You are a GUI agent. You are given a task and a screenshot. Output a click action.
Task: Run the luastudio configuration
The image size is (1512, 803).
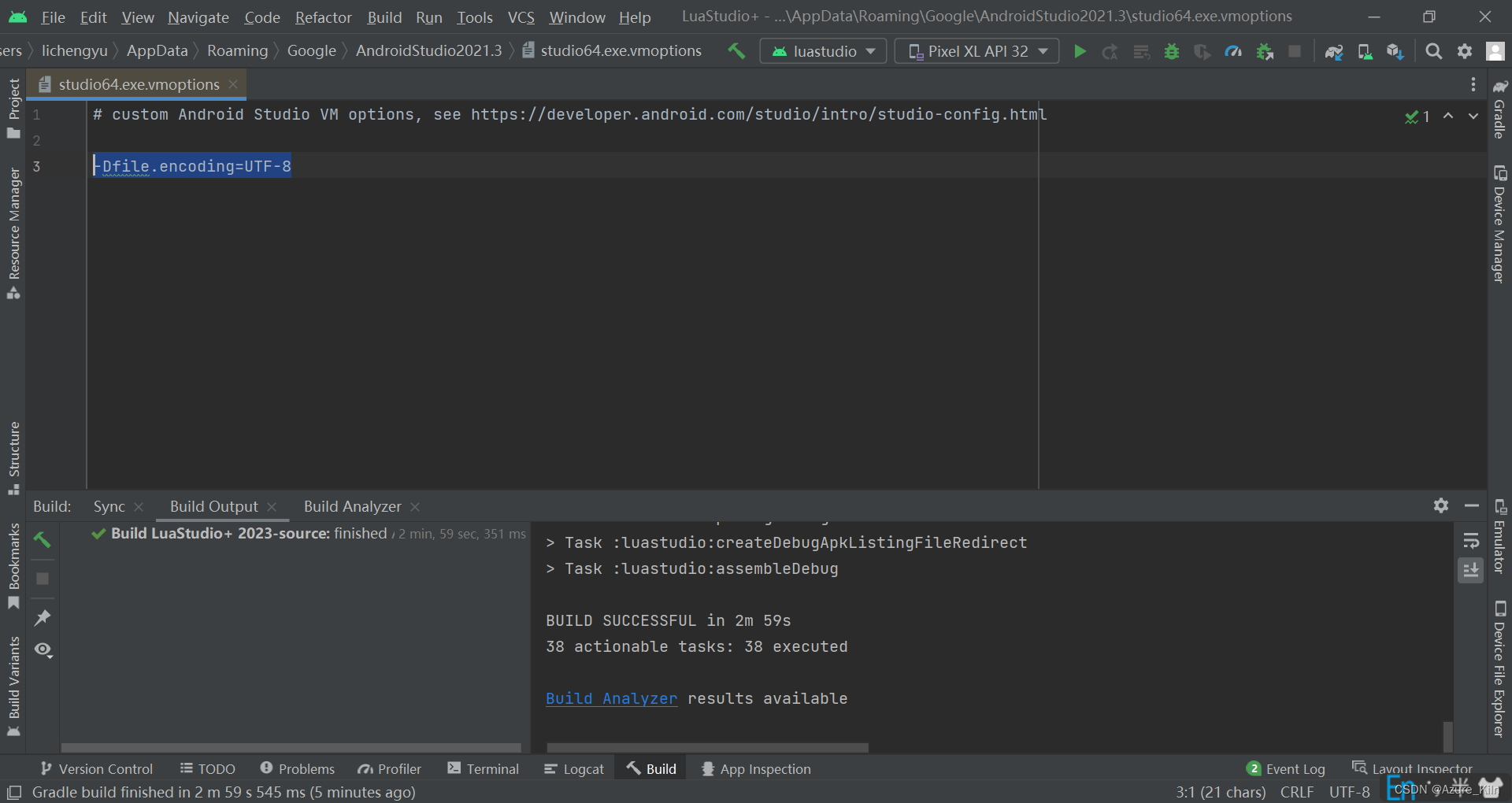click(1080, 50)
